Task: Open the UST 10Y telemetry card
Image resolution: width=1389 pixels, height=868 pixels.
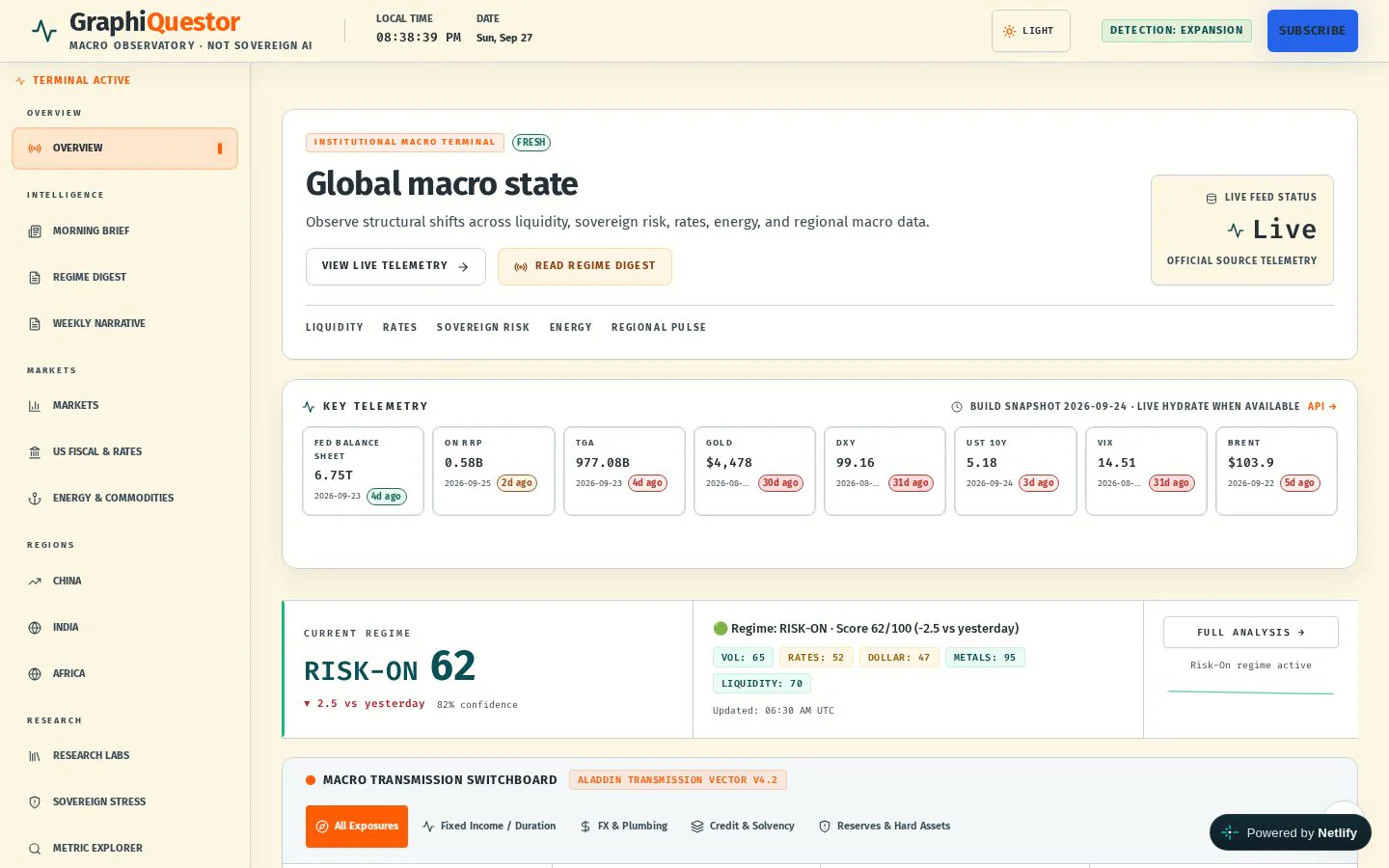Action: (1016, 472)
